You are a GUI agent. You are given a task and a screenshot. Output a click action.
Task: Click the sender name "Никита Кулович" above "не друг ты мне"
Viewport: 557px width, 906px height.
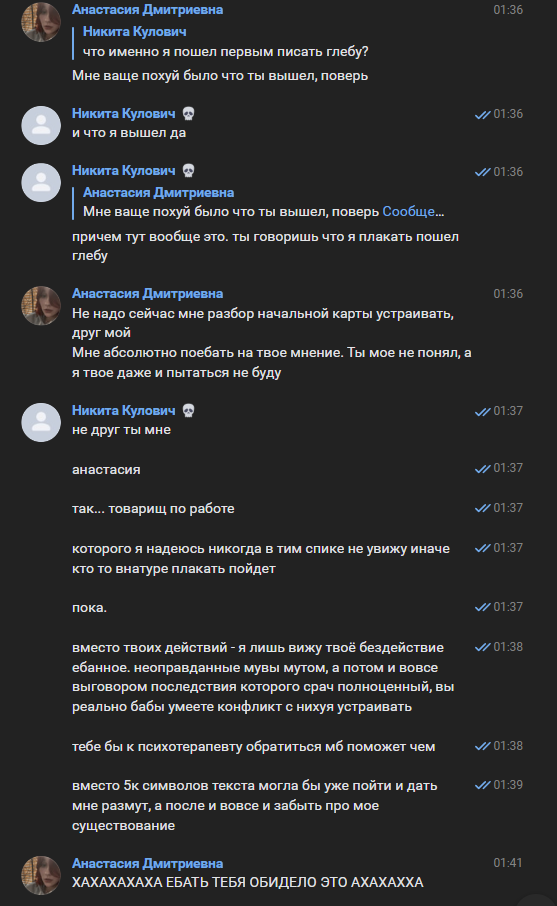pyautogui.click(x=124, y=410)
